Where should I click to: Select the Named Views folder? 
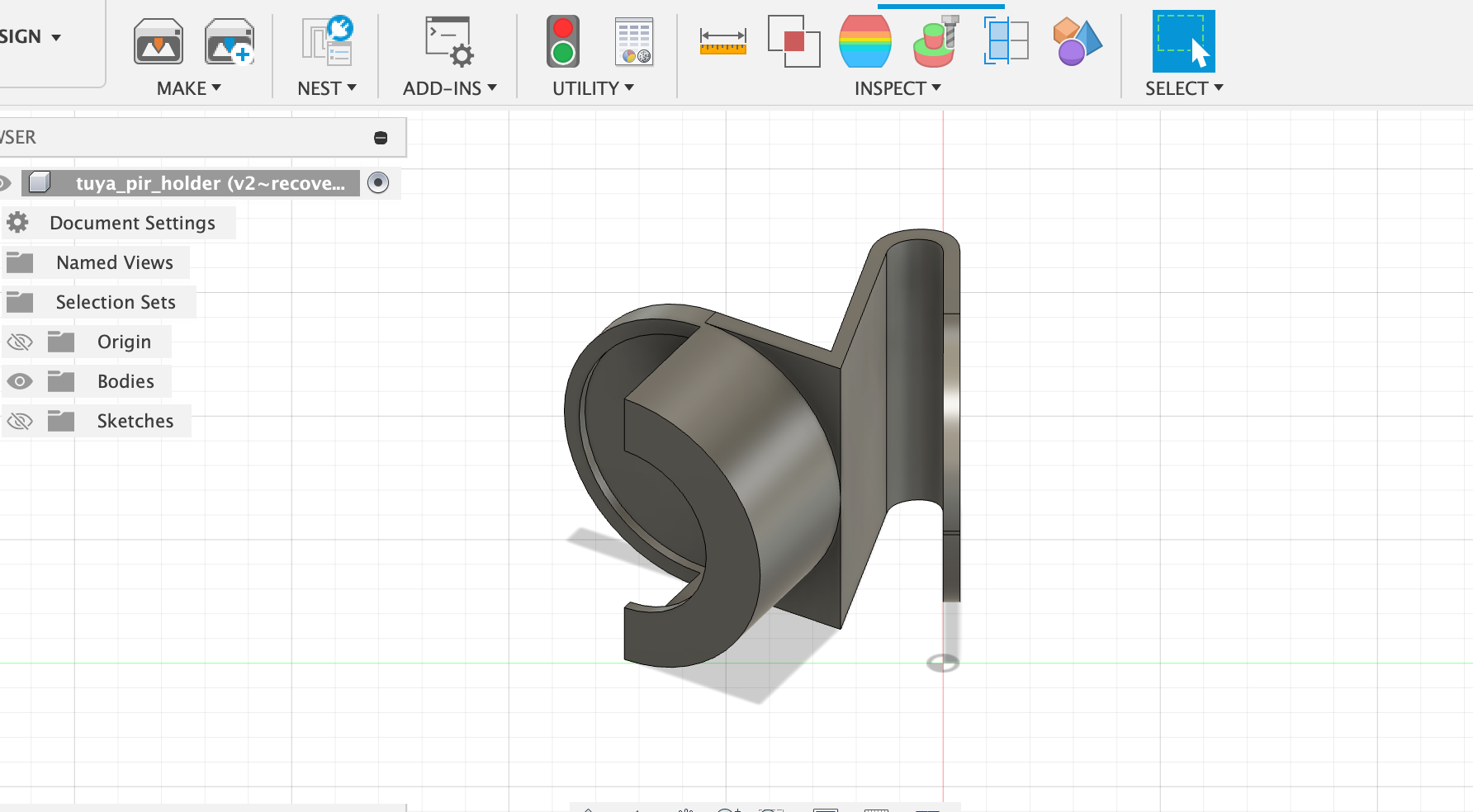(x=114, y=262)
